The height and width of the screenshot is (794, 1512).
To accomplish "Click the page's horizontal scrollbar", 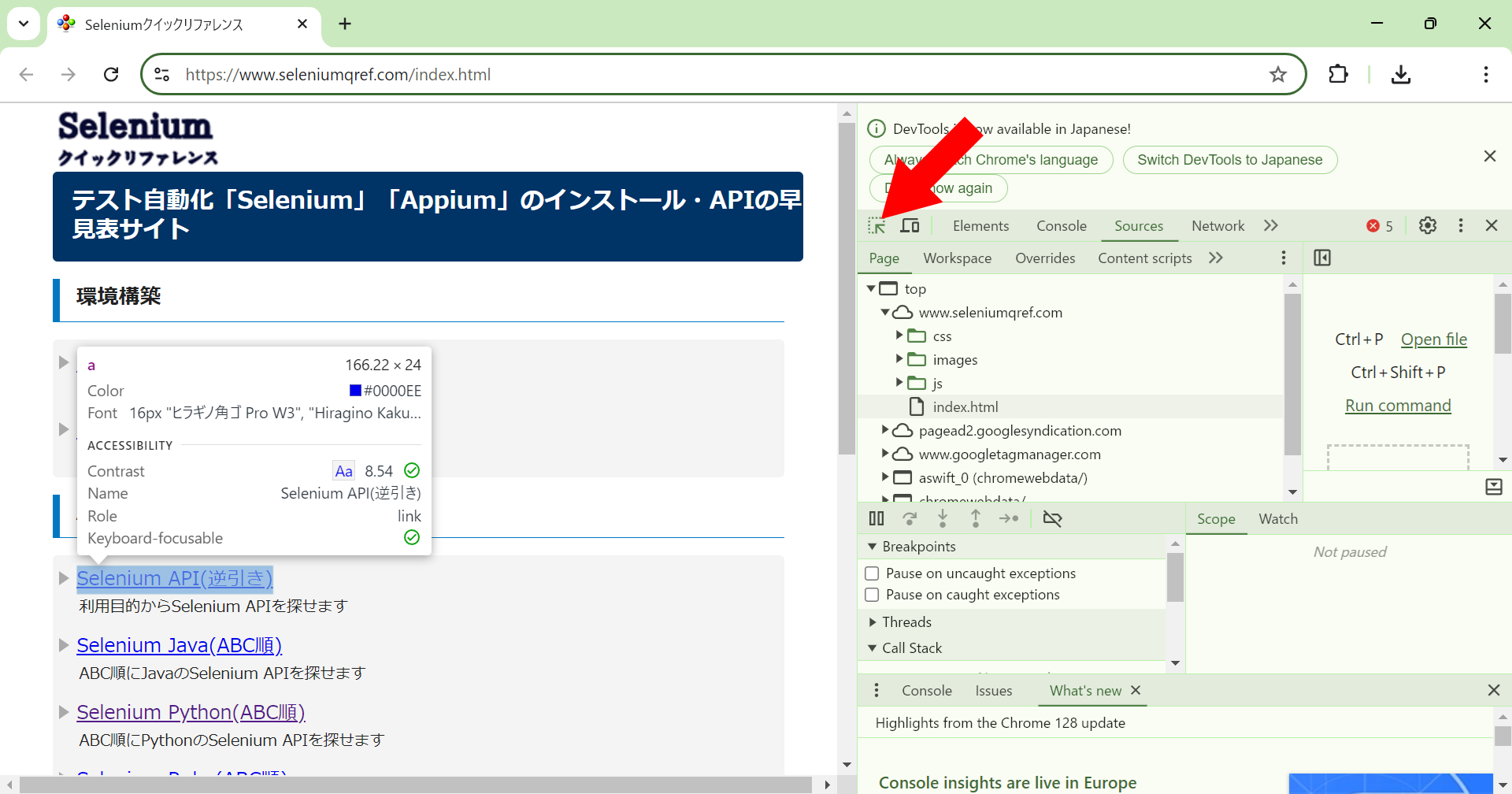I will click(416, 785).
